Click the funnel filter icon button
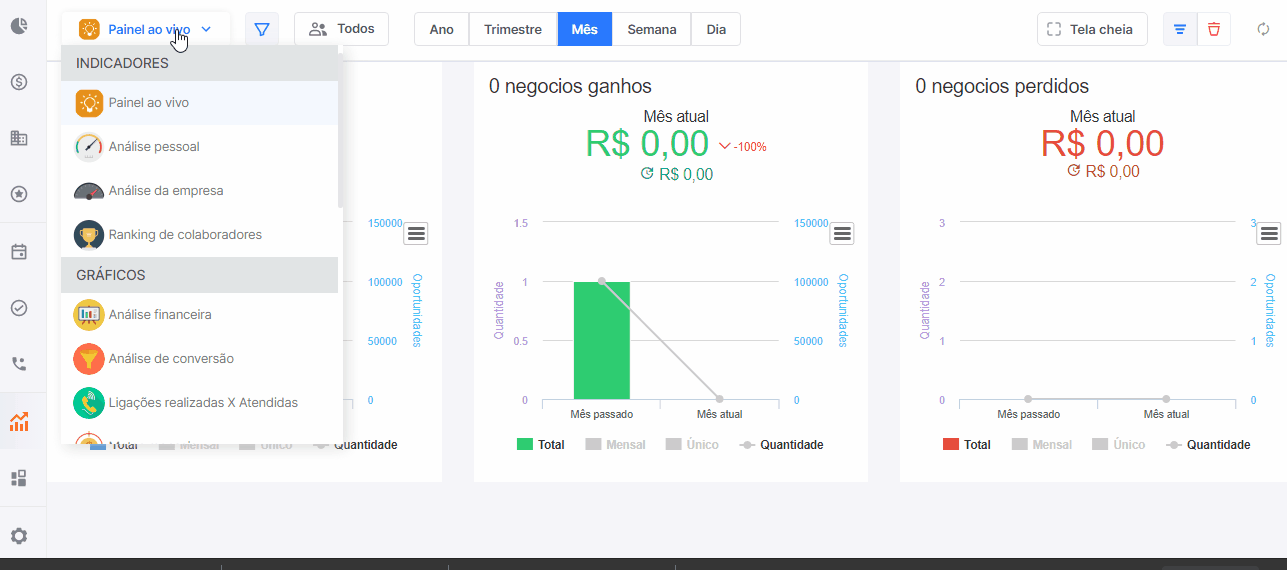 262,29
